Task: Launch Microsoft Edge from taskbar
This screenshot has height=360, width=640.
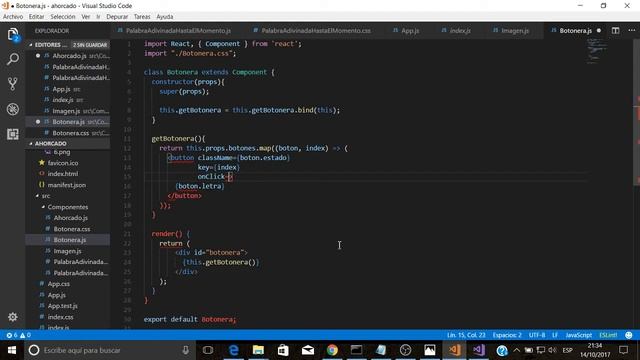Action: [x=233, y=350]
